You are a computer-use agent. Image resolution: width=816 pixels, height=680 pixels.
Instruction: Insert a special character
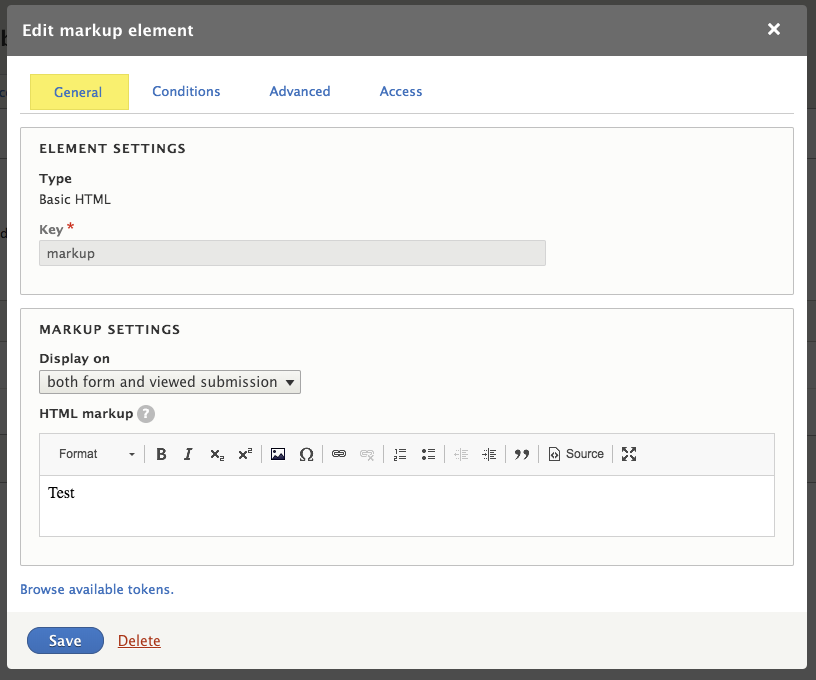307,454
